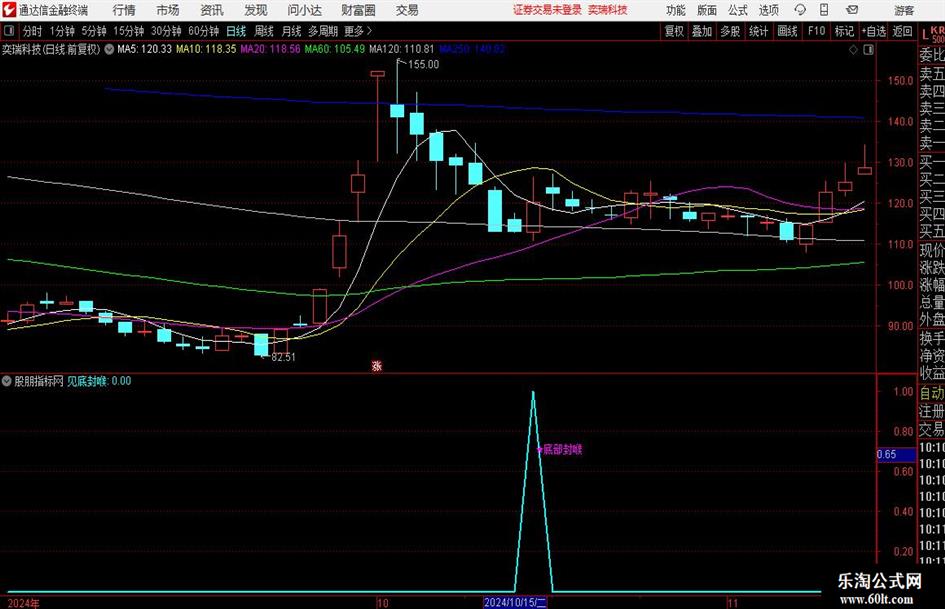Click the MA10: 118.35 label
Viewport: 945px width, 609px height.
tap(206, 49)
